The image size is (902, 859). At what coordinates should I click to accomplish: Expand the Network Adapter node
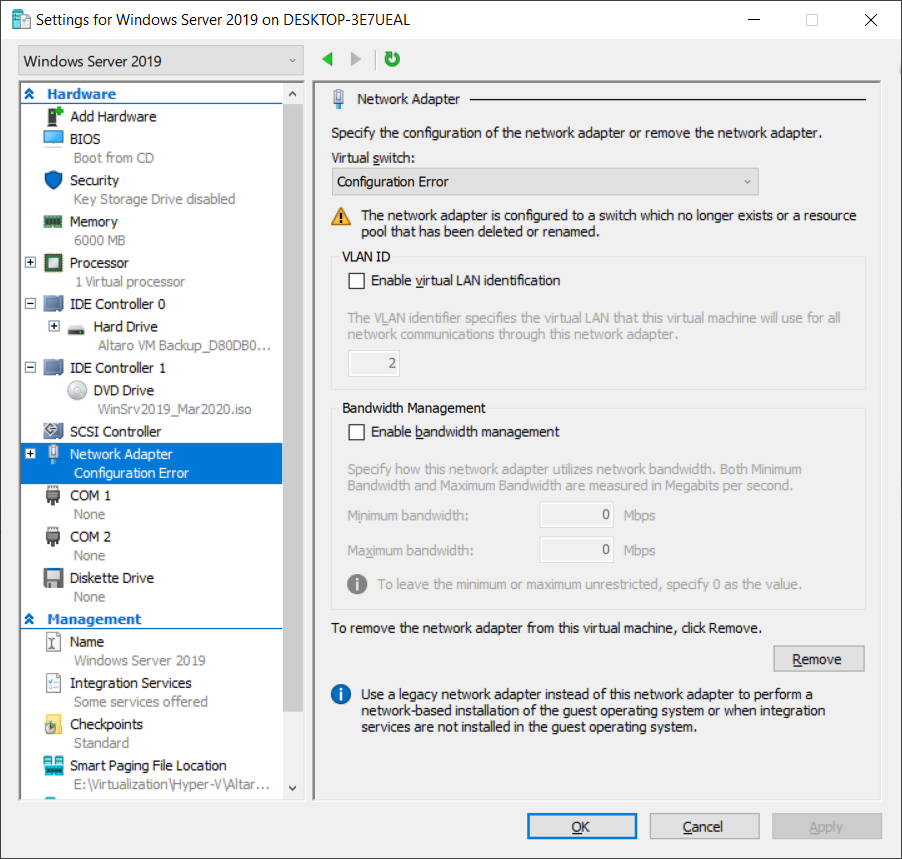point(30,453)
